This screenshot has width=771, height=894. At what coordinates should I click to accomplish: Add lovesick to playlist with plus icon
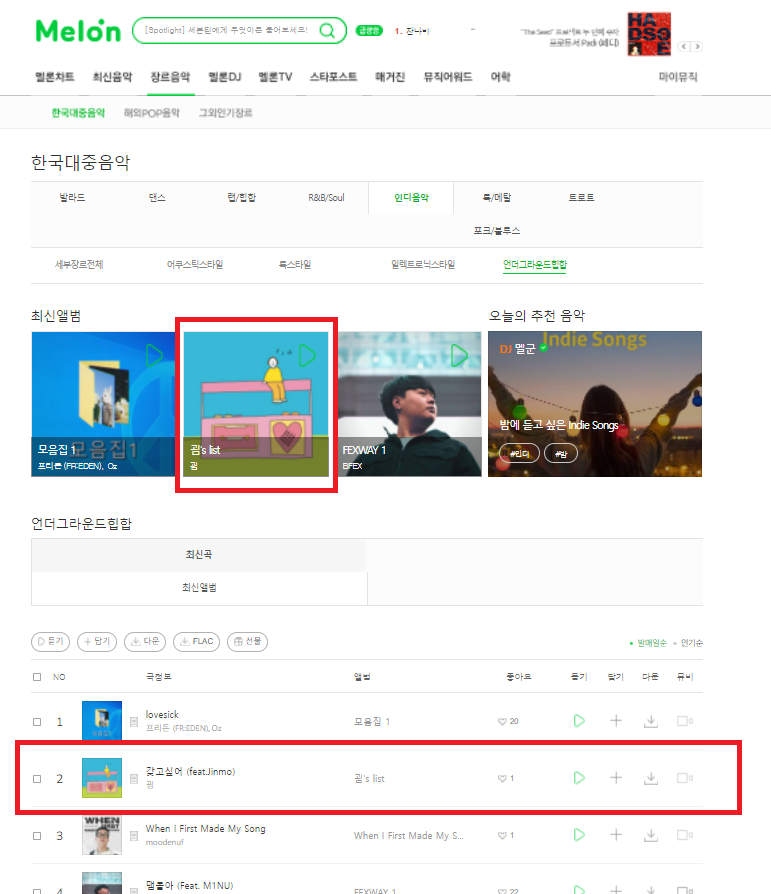[616, 721]
